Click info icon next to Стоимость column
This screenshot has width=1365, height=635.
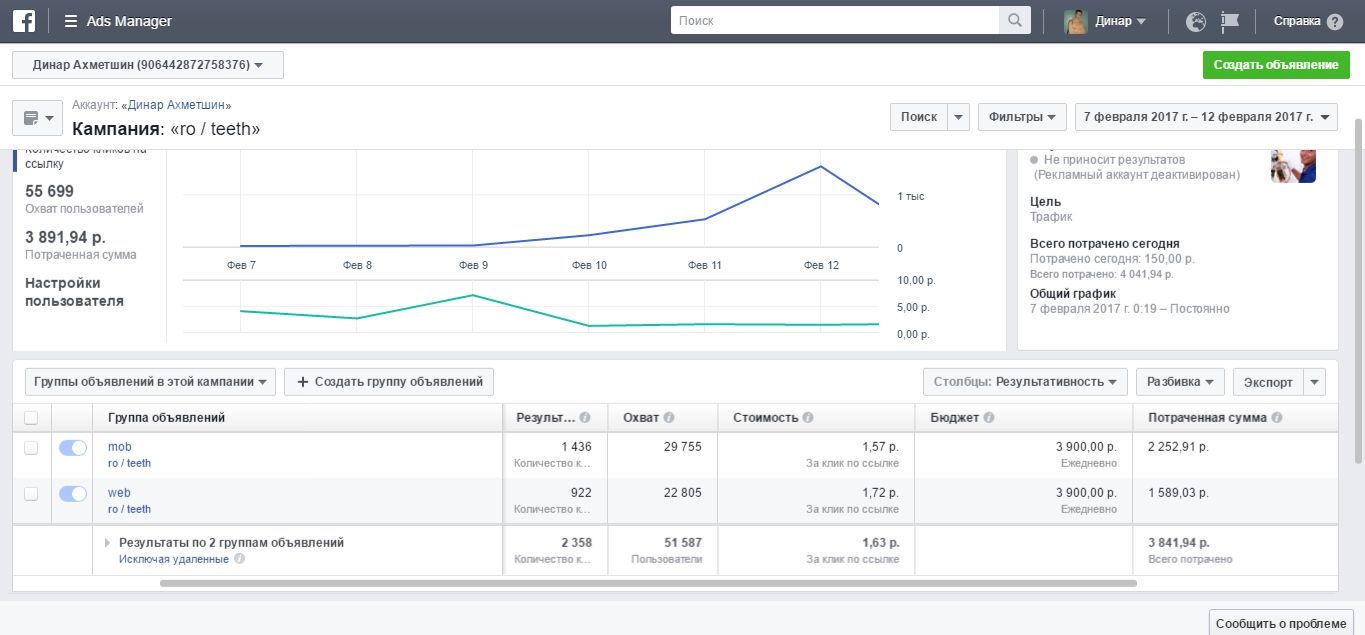pyautogui.click(x=807, y=418)
